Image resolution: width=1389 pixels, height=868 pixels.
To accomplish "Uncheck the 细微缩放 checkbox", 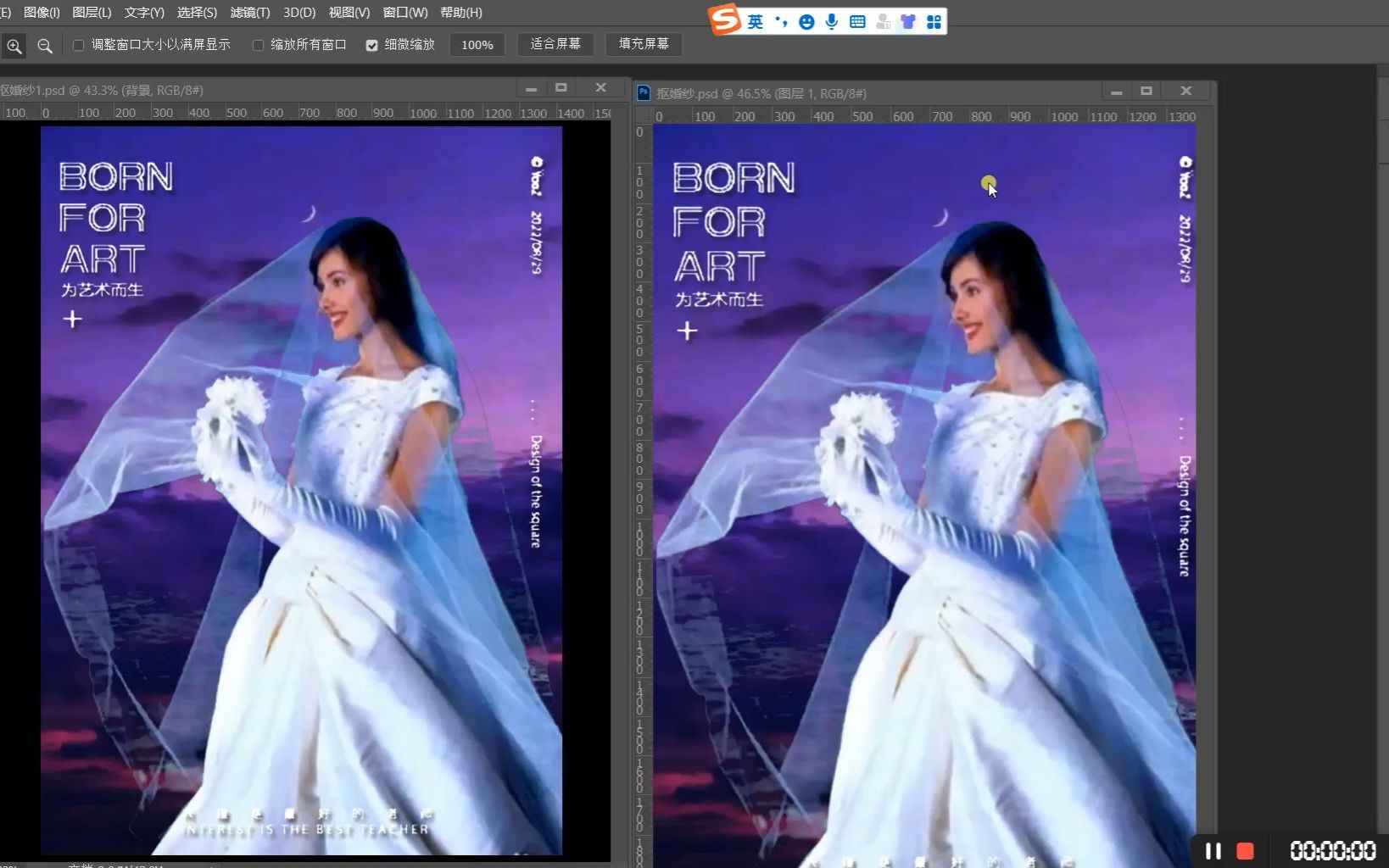I will [371, 45].
